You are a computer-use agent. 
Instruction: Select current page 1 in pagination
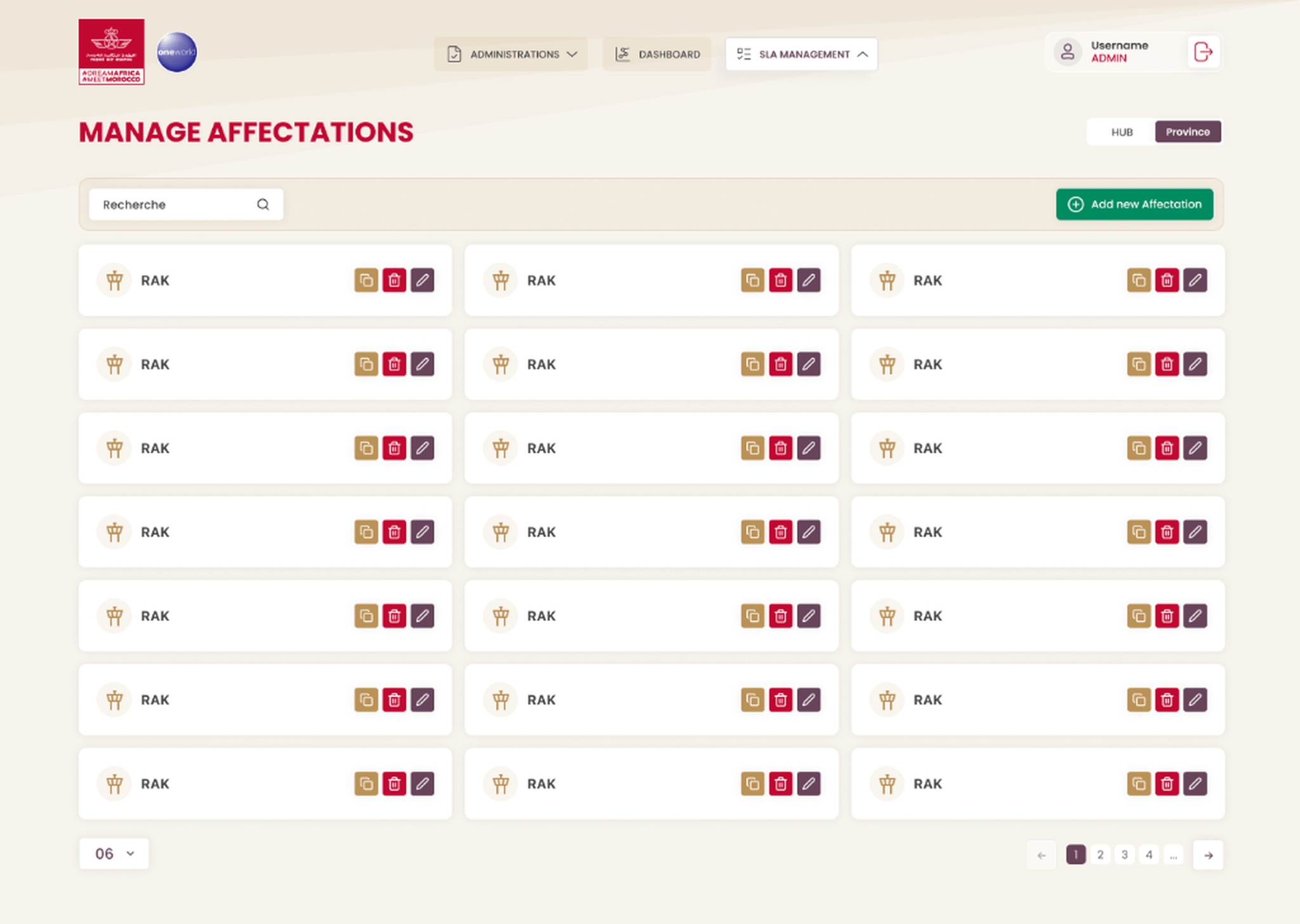(1076, 855)
